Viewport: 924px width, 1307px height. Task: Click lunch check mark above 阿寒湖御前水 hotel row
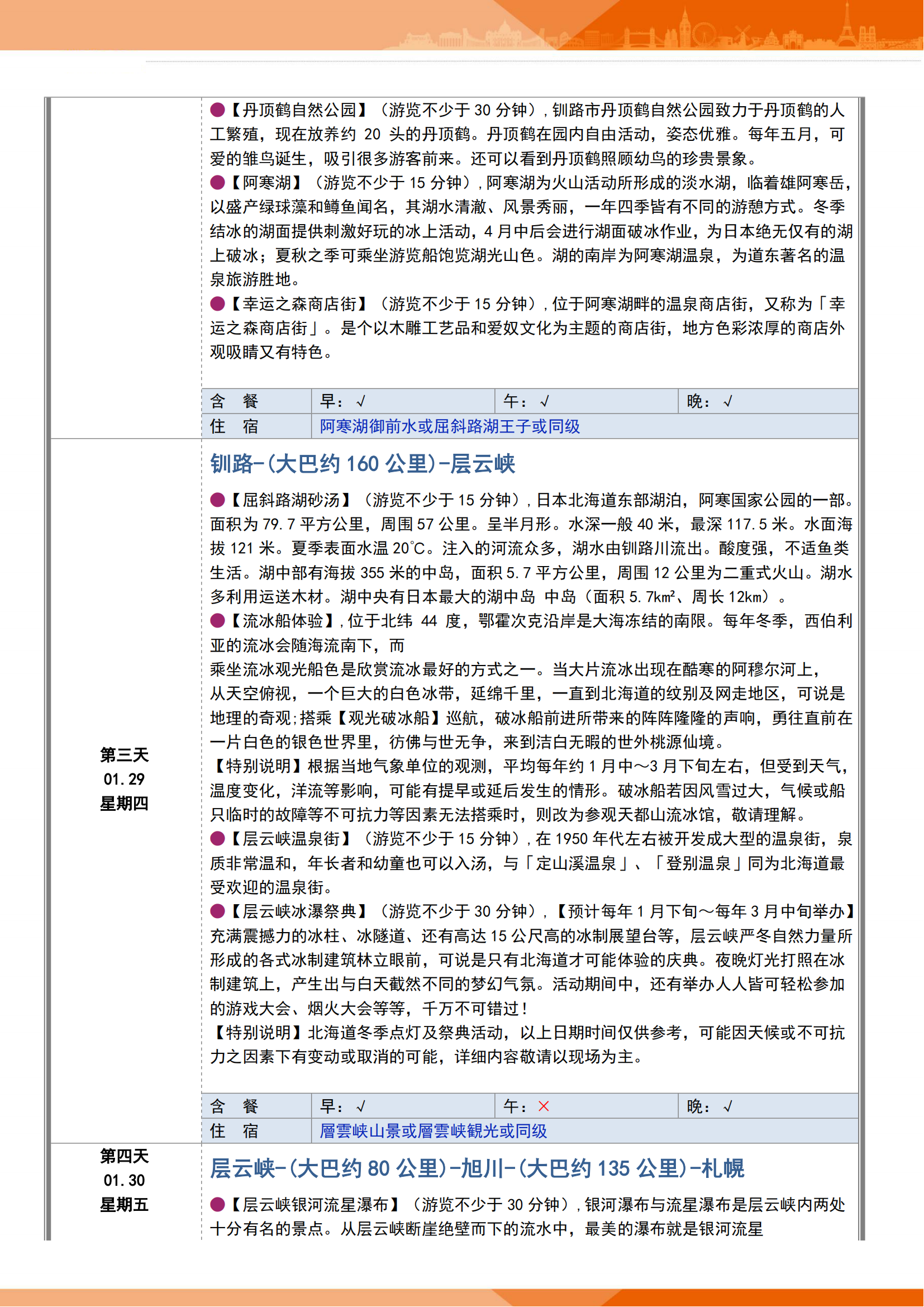(545, 402)
